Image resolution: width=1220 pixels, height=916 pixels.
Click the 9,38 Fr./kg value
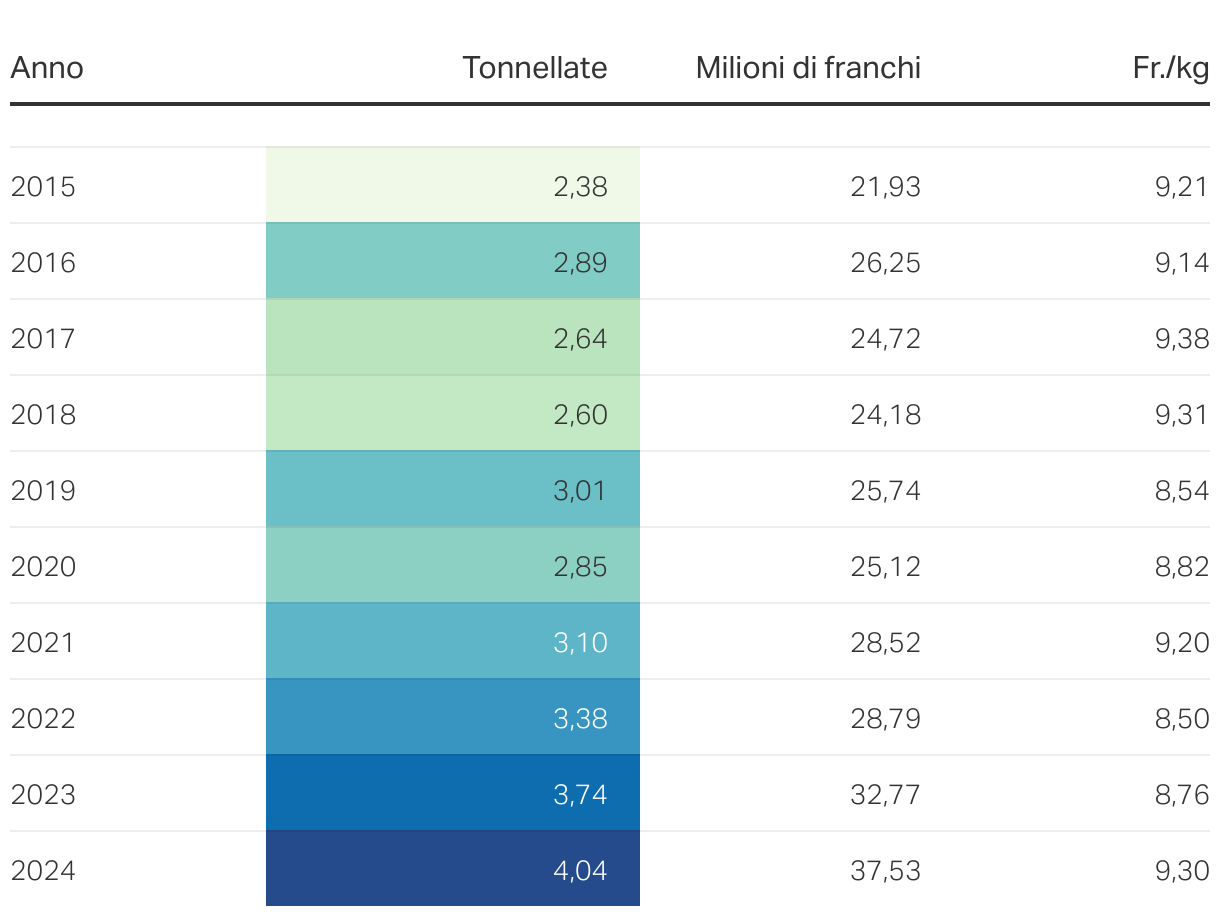tap(1182, 339)
